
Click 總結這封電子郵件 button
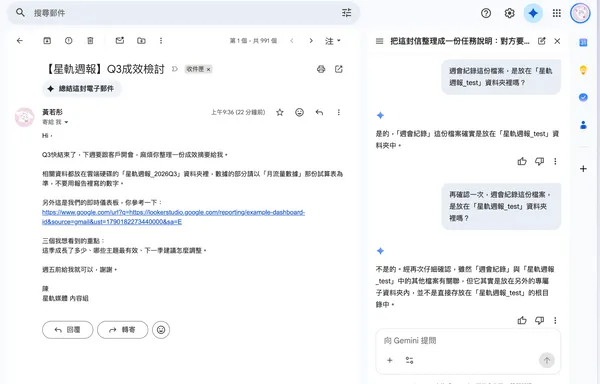pos(82,88)
